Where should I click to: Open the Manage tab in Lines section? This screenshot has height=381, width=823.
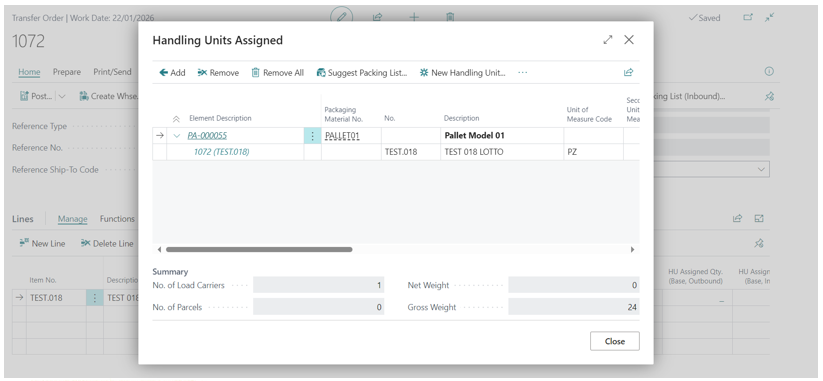point(72,219)
